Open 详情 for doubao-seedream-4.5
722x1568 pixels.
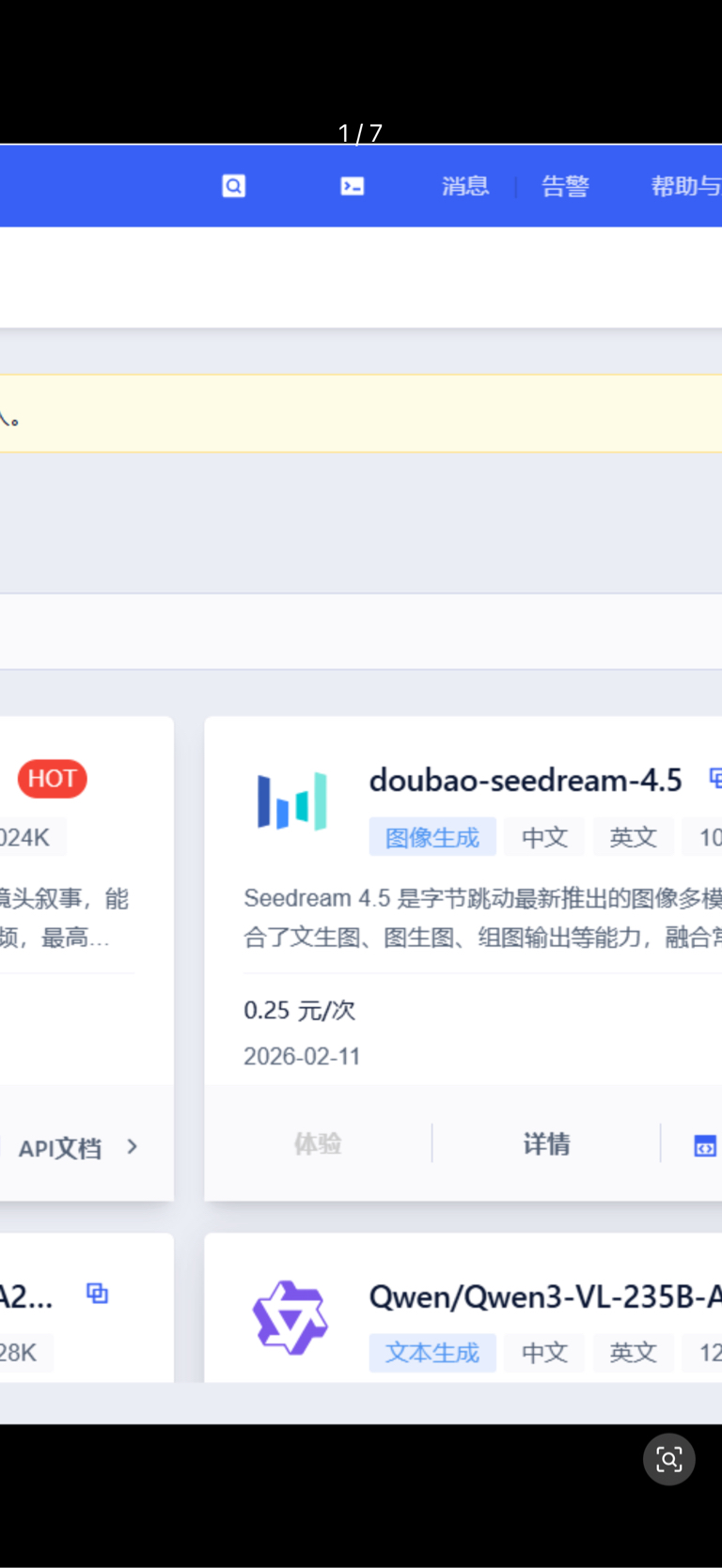click(x=546, y=1143)
